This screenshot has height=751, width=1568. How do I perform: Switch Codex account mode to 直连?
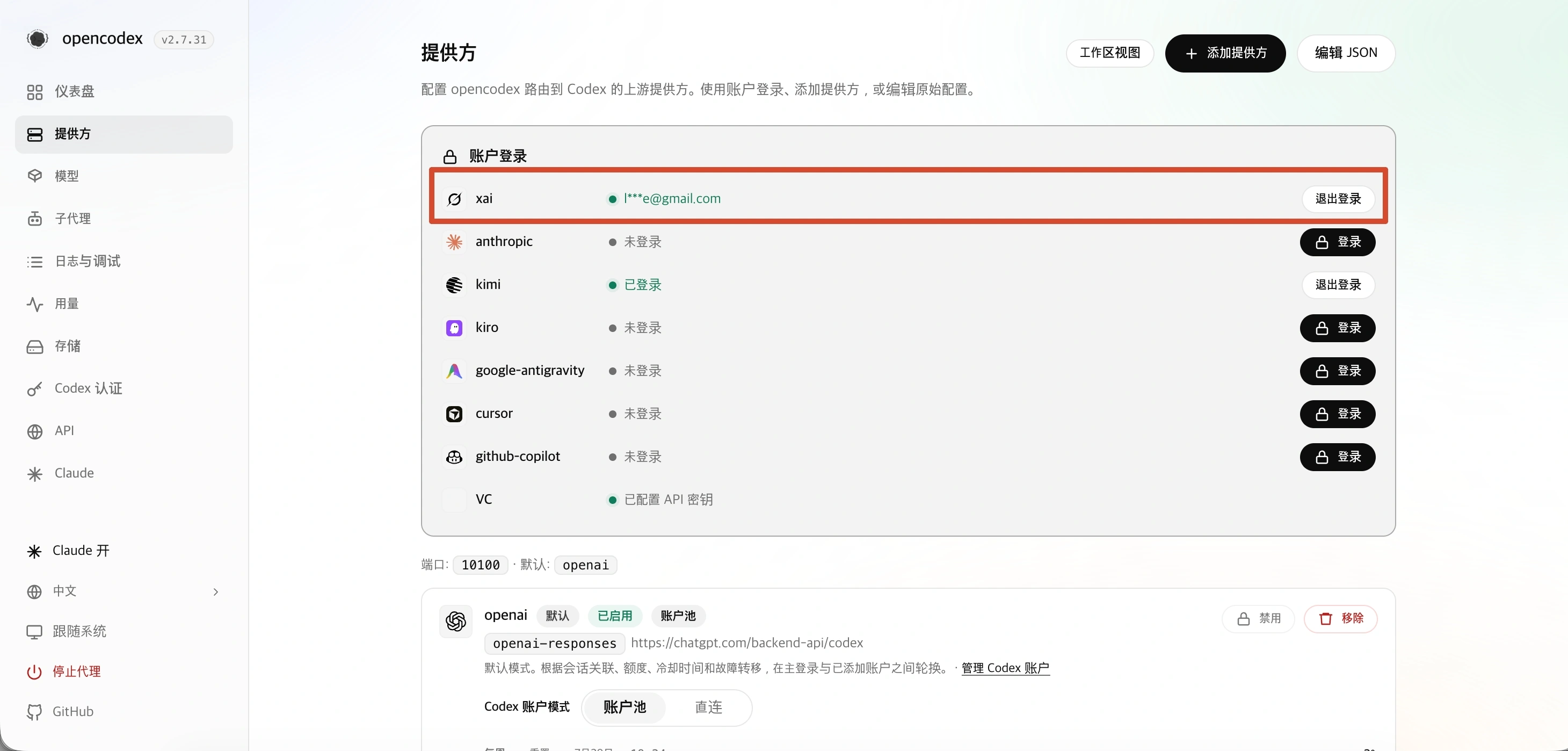pyautogui.click(x=708, y=707)
